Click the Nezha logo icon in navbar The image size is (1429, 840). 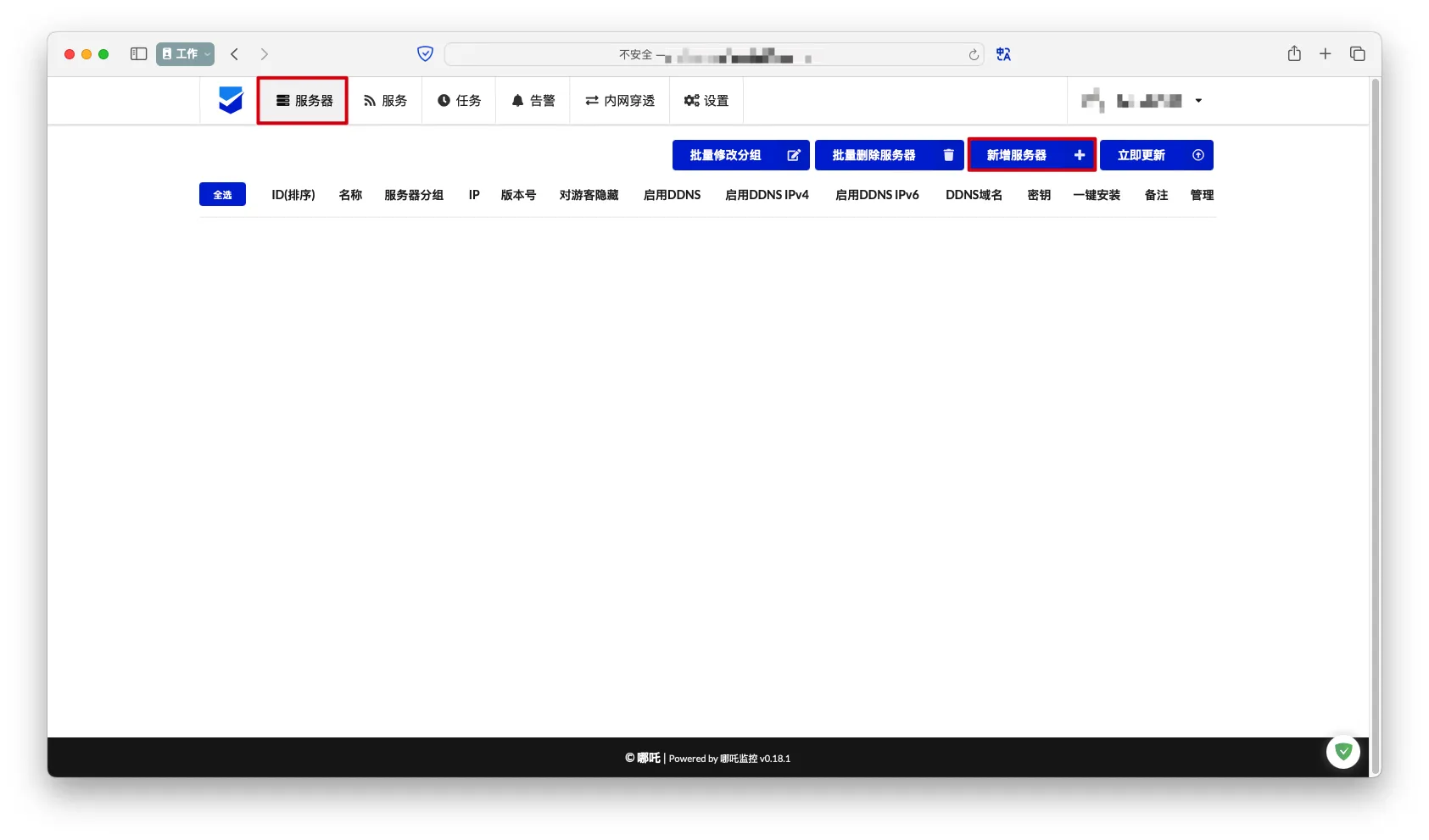[x=230, y=100]
